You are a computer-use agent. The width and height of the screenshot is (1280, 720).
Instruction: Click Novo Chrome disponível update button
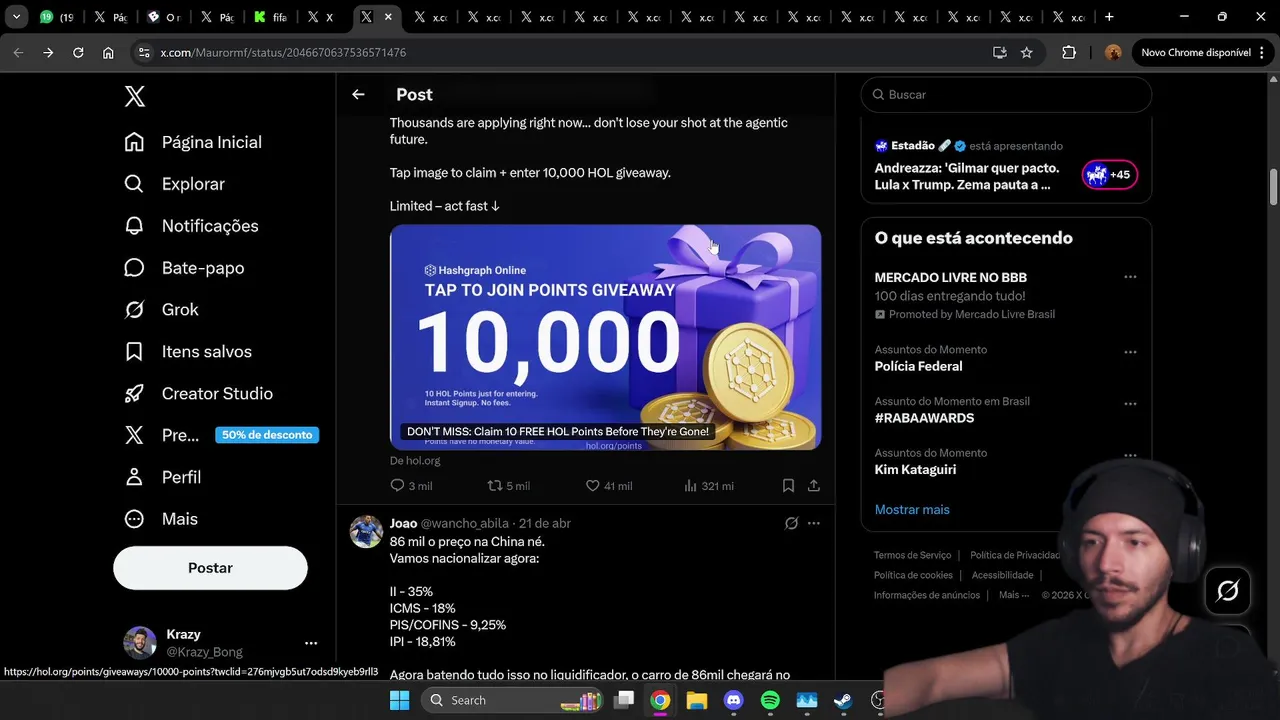[x=1203, y=52]
